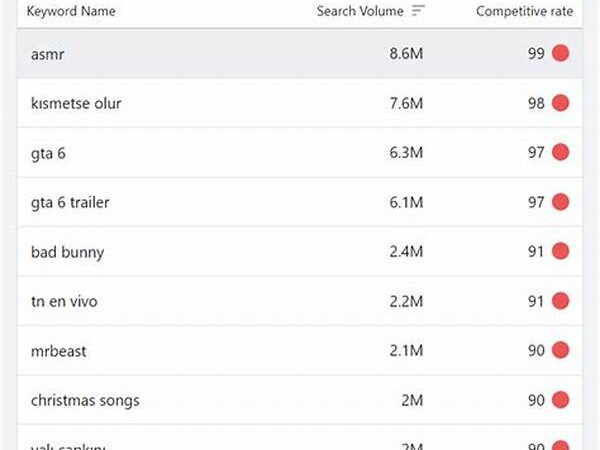Select the tn en vivo keyword
600x450 pixels.
coord(64,302)
